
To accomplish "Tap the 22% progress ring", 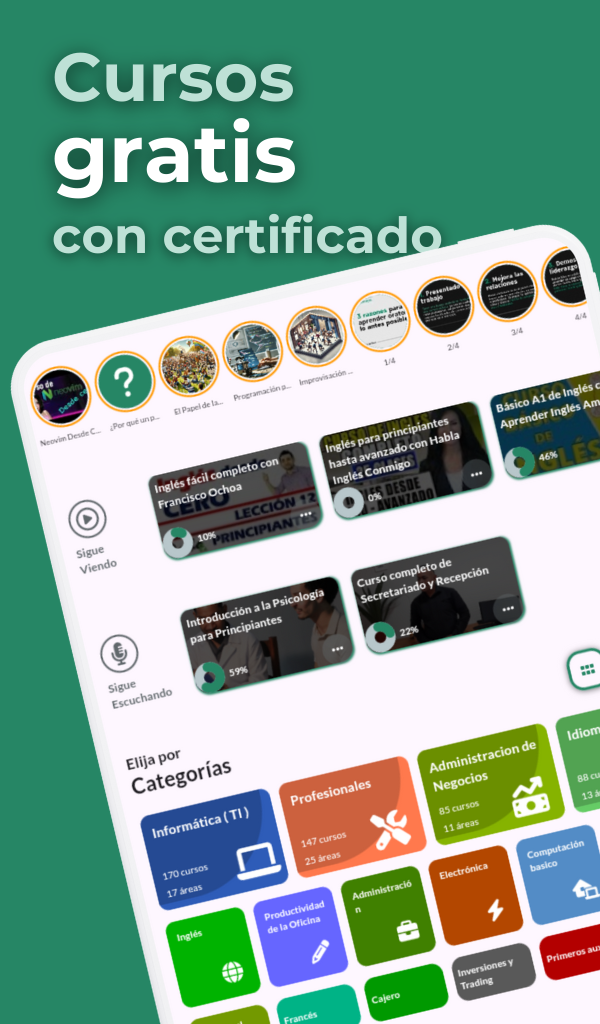I will coord(380,637).
